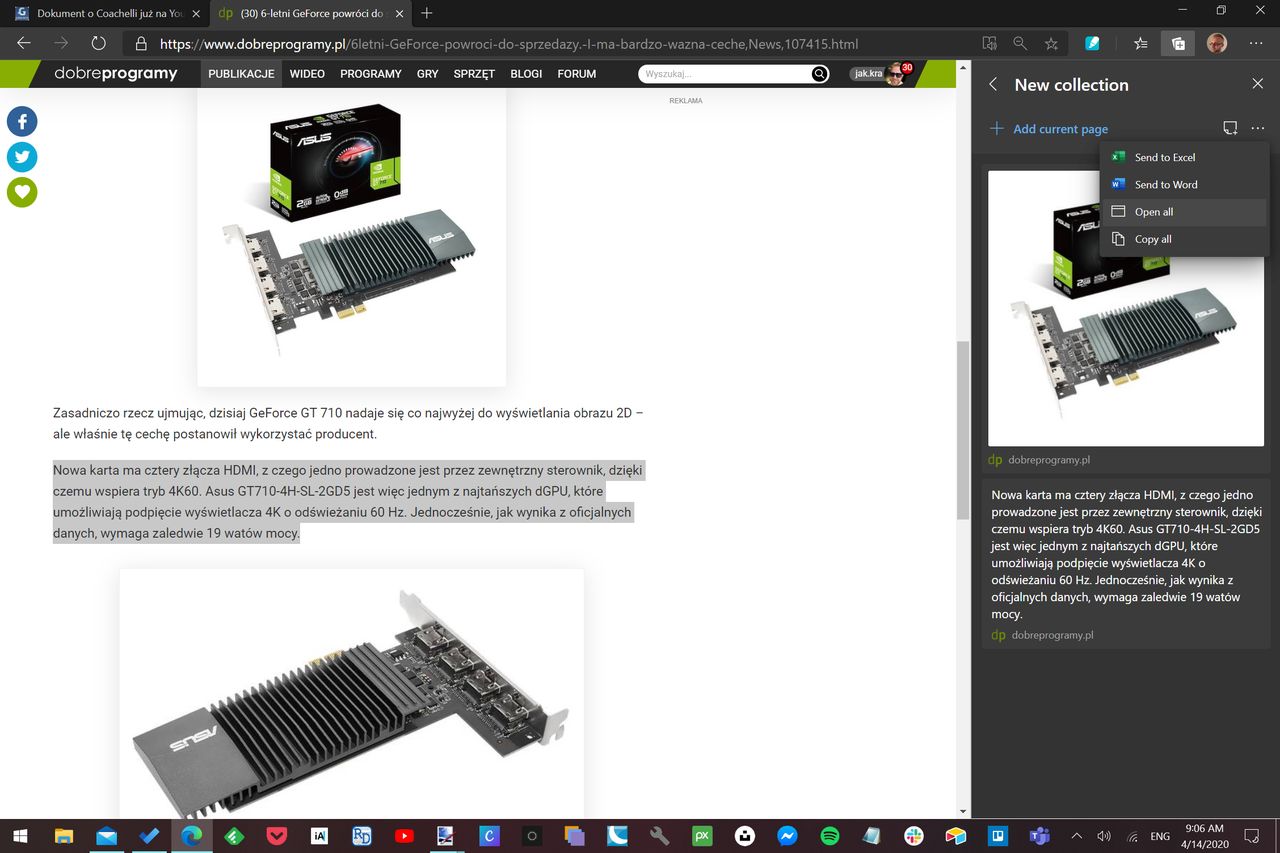Show hidden system tray icons
The image size is (1280, 853).
[1077, 836]
